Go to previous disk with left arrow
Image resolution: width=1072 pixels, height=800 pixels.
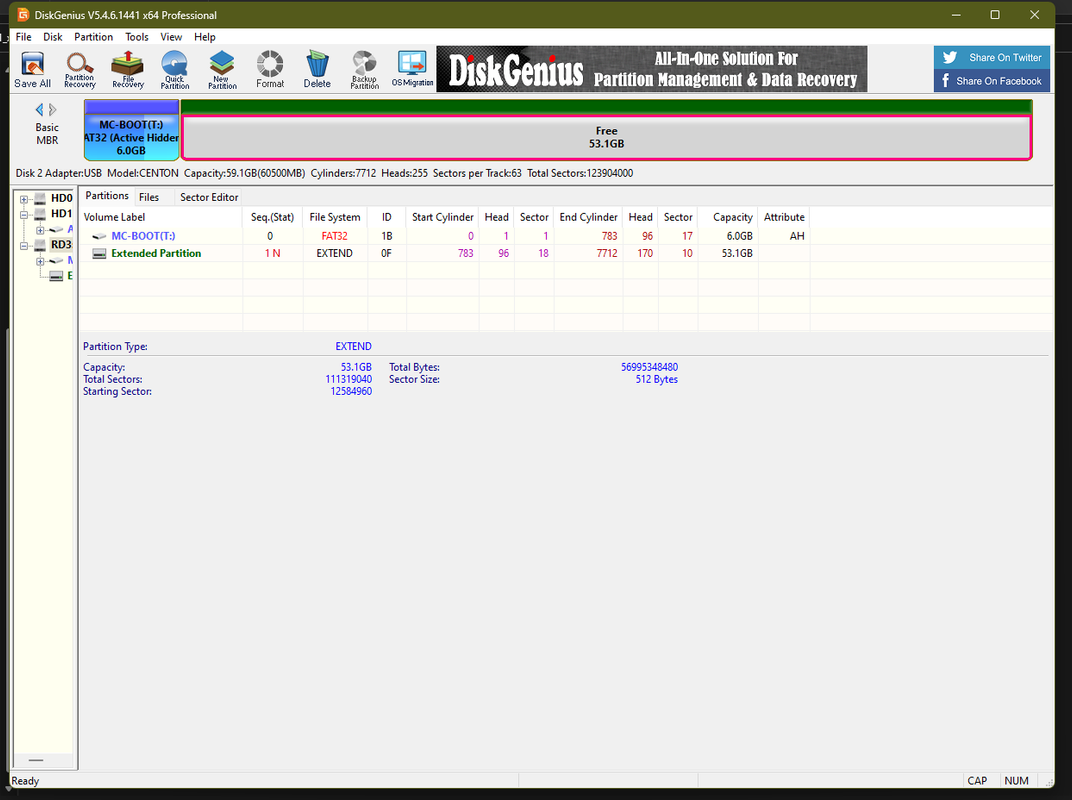point(40,109)
